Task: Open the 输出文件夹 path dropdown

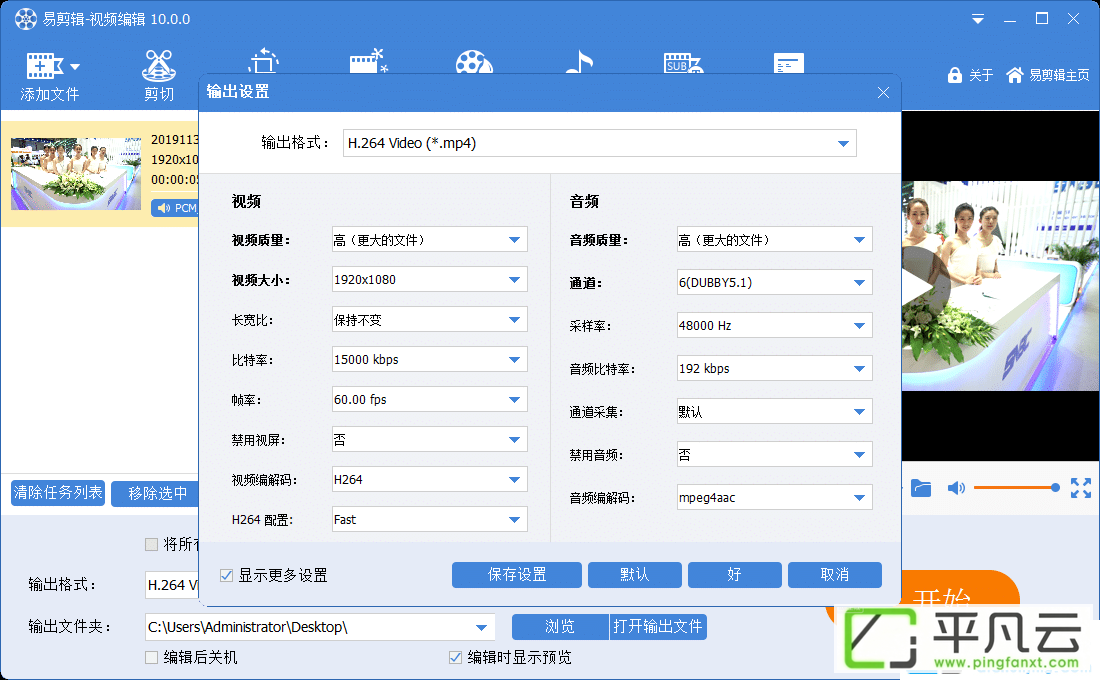Action: (x=481, y=627)
